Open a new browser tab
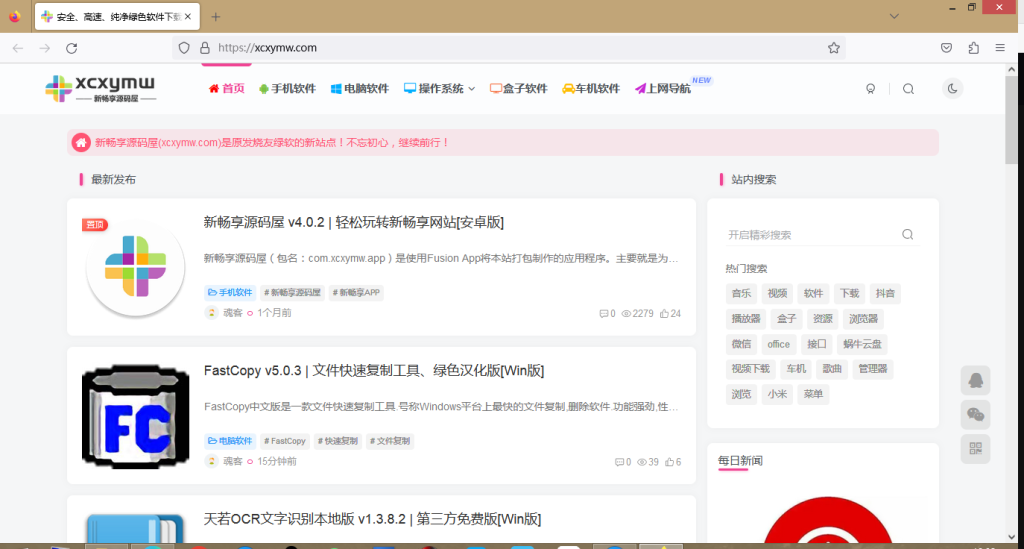Screen dimensions: 1024x549 point(216,17)
